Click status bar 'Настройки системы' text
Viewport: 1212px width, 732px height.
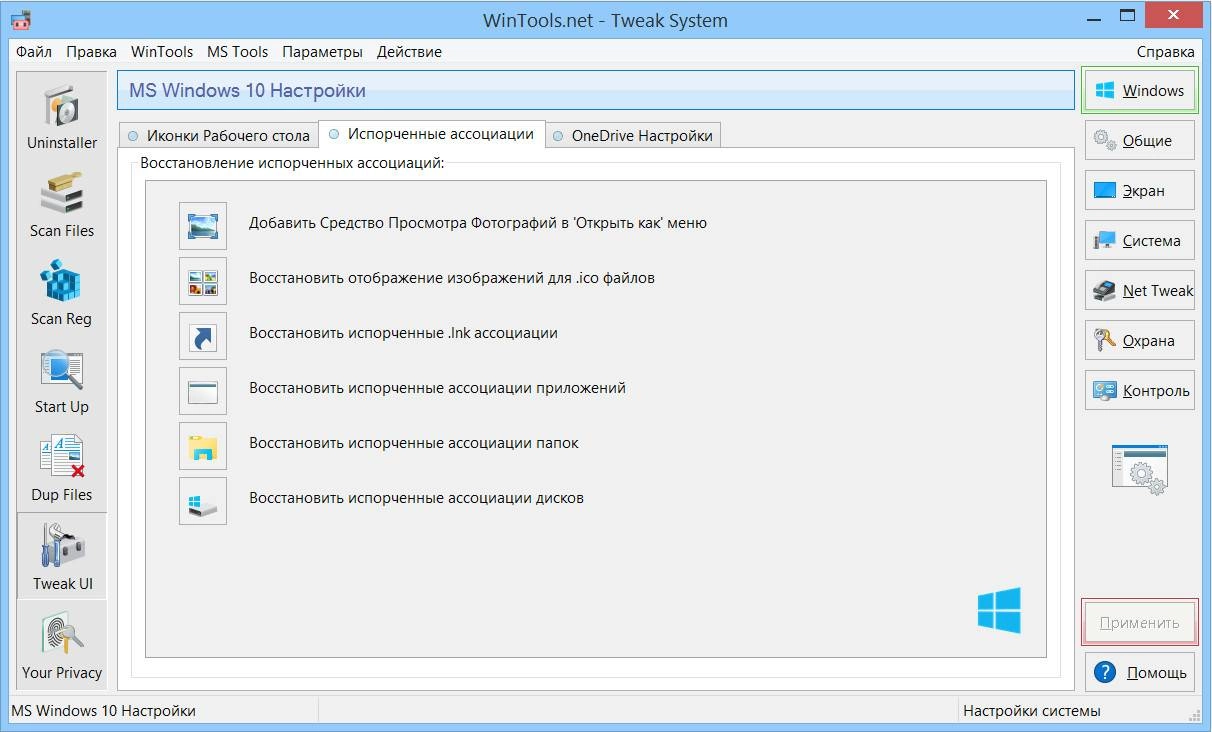point(1031,711)
